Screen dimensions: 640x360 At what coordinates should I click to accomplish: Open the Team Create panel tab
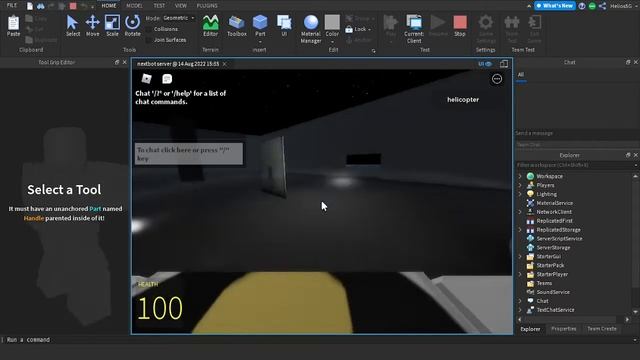pos(602,329)
